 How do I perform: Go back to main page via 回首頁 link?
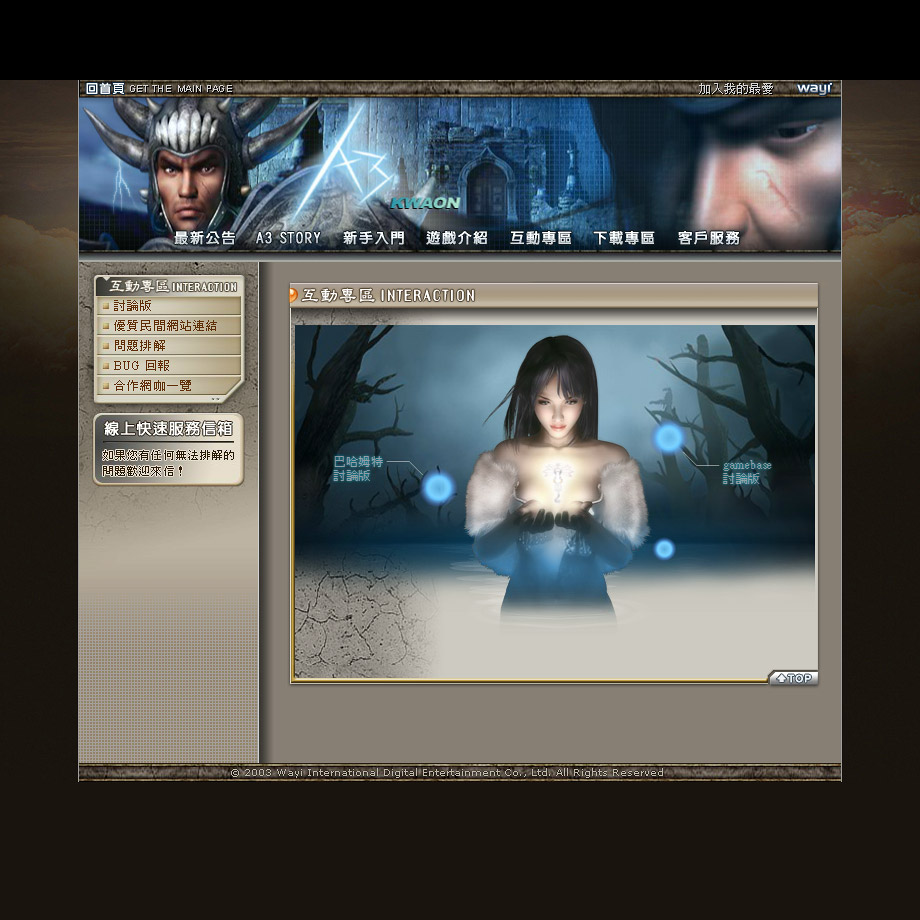[159, 89]
